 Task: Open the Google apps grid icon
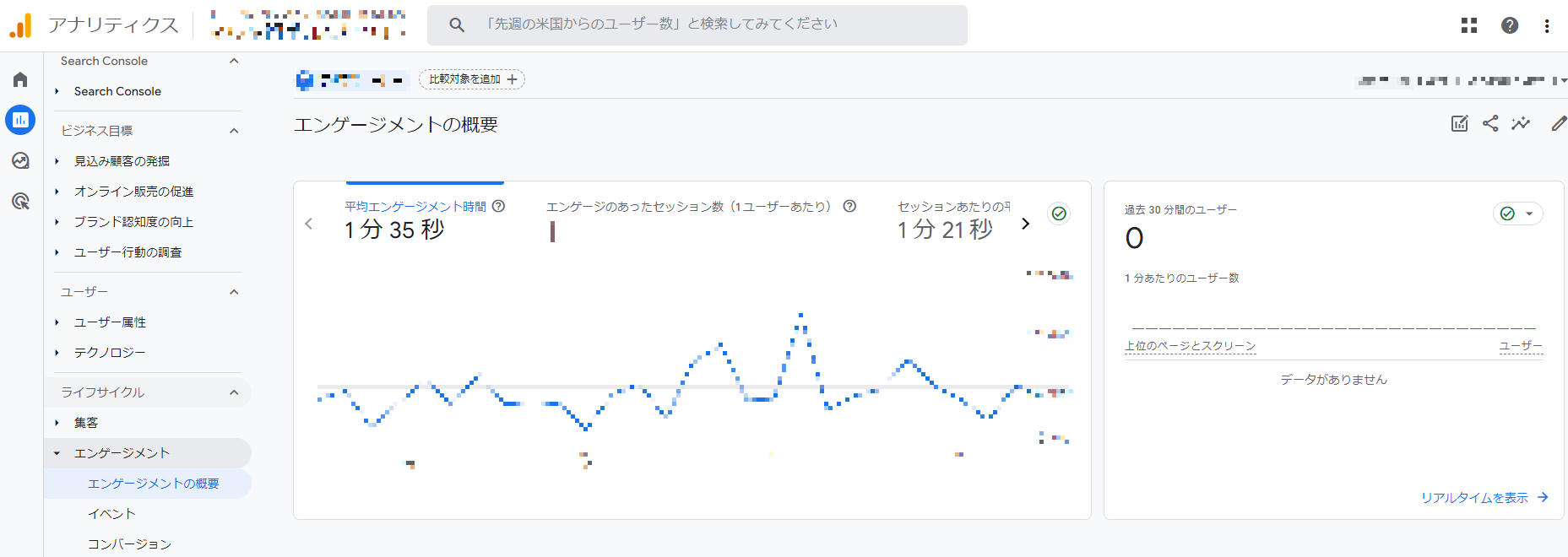(1469, 25)
